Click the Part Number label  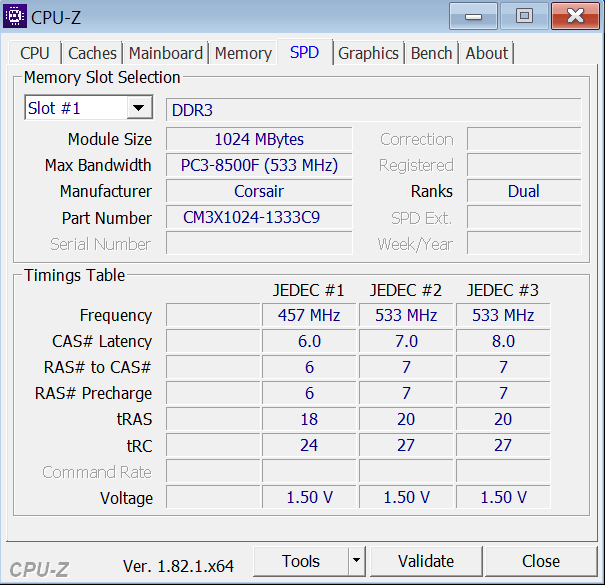click(106, 218)
